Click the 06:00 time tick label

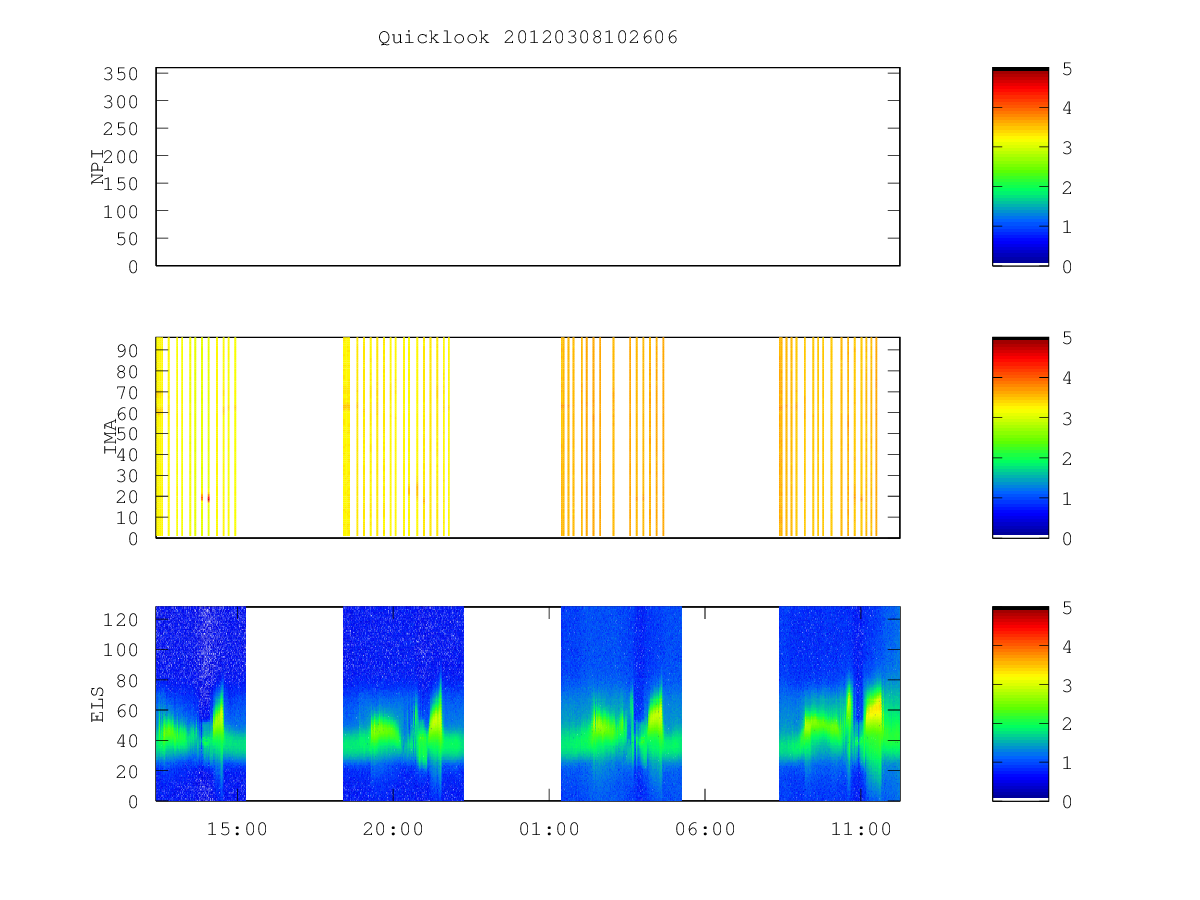click(705, 829)
